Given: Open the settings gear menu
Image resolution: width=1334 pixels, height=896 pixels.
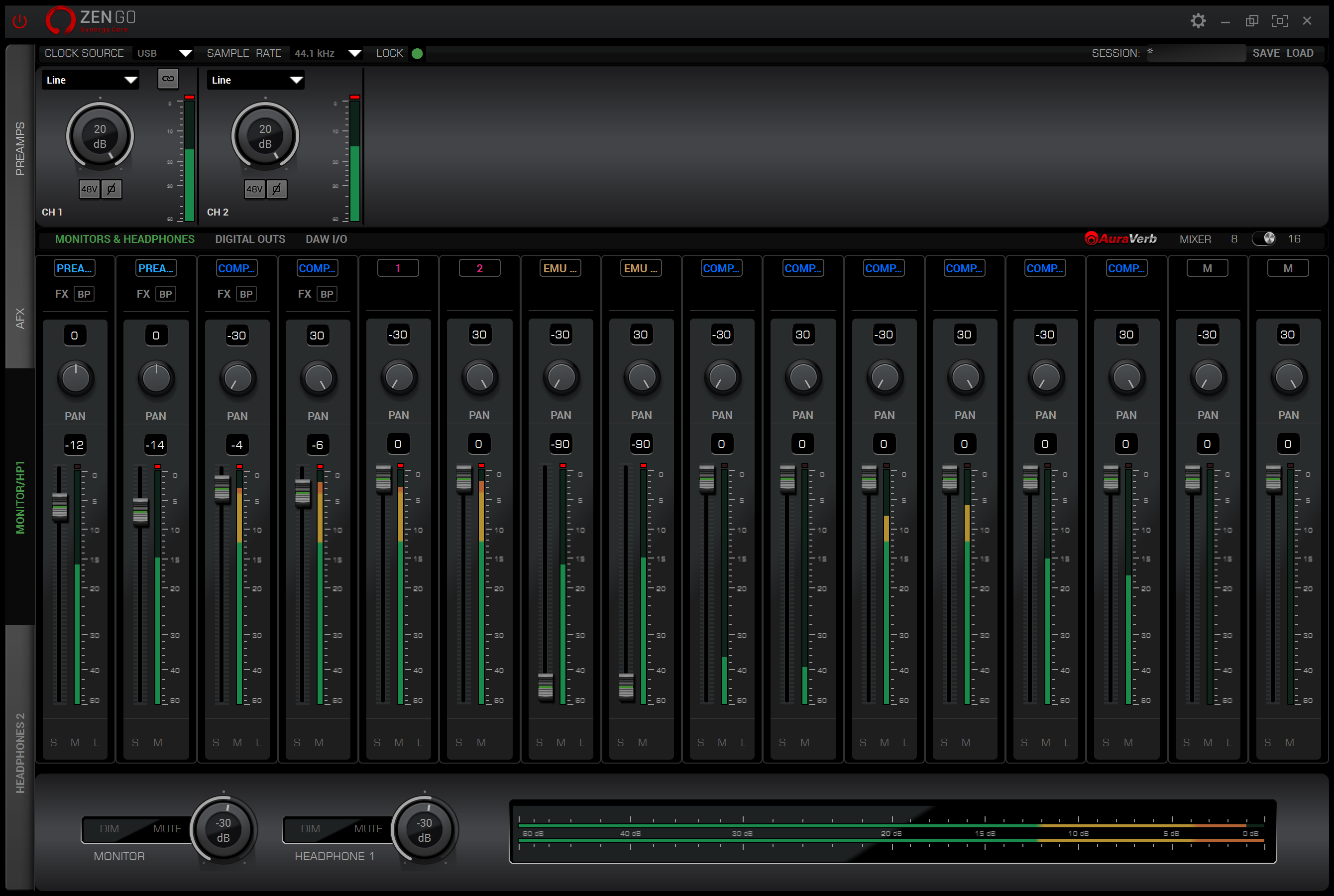Looking at the screenshot, I should tap(1198, 20).
